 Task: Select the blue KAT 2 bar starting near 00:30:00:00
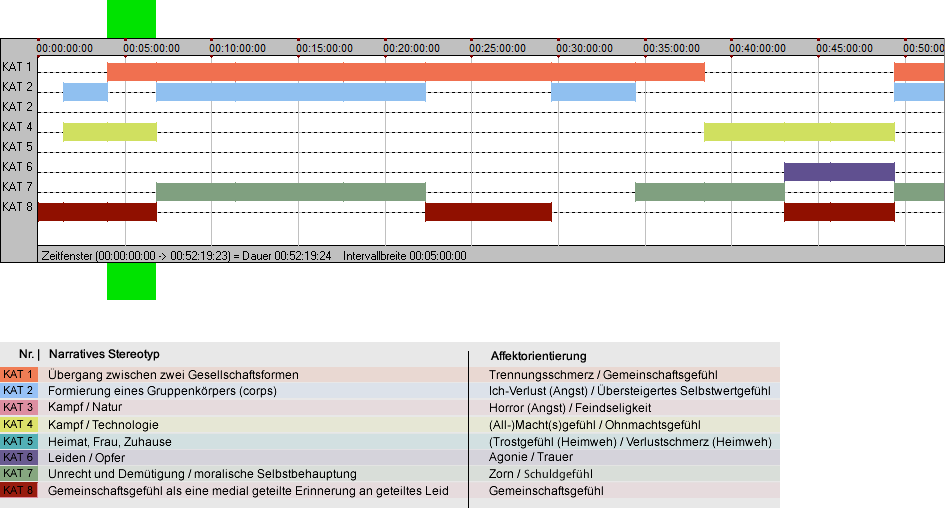pos(593,92)
